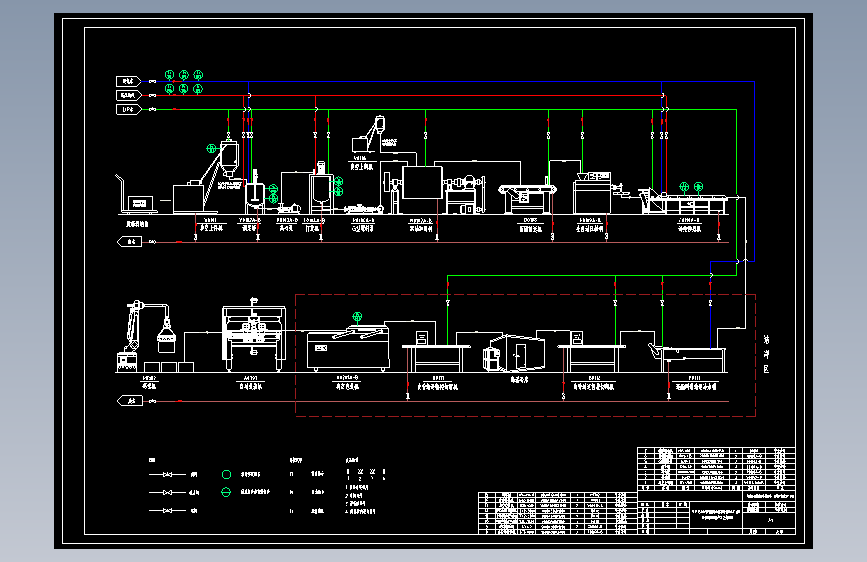Click the upper row drain outlet tag

click(x=130, y=242)
